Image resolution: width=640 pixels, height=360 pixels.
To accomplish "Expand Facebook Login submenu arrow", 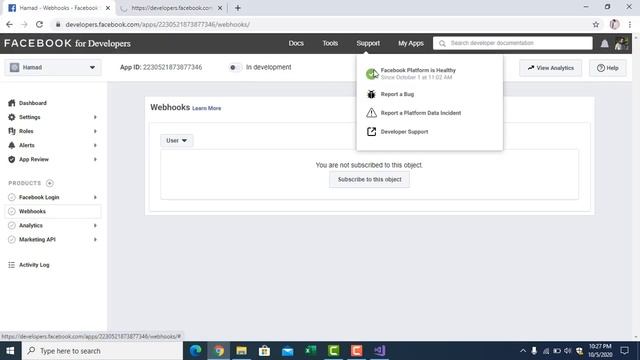I will (x=95, y=197).
